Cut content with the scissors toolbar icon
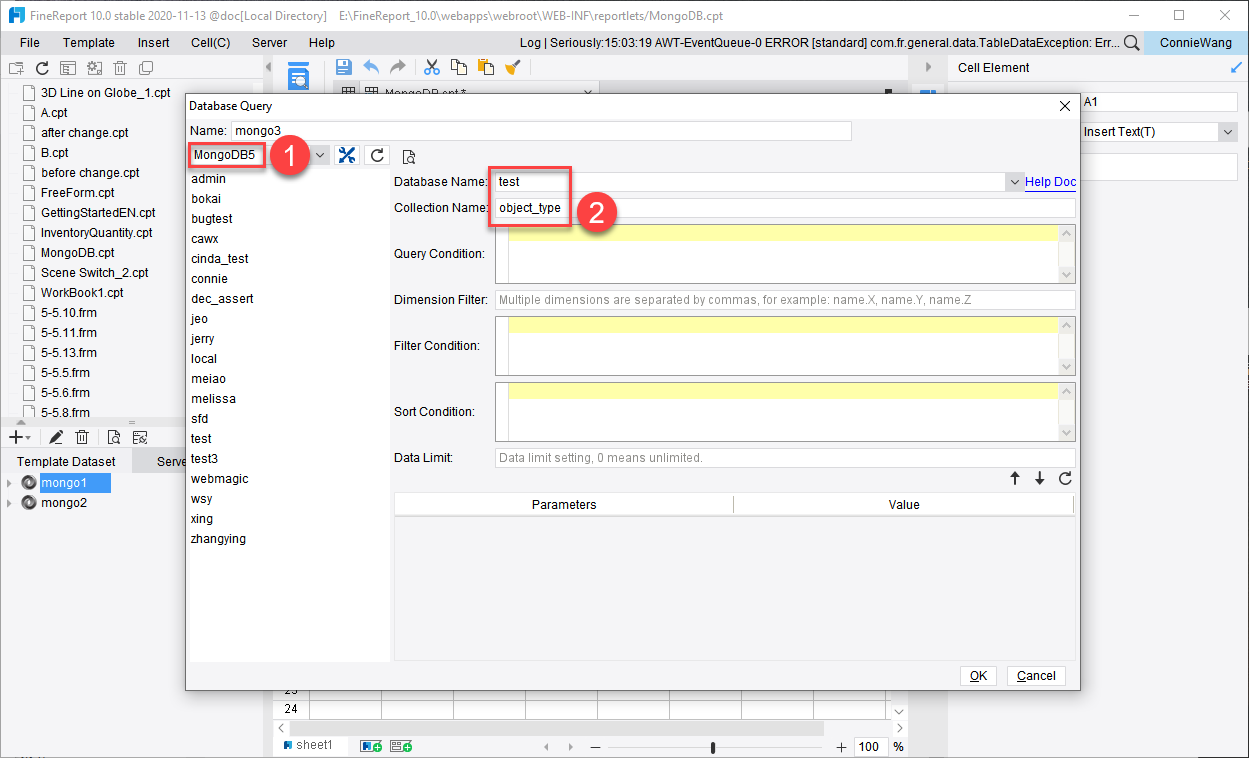 pyautogui.click(x=431, y=67)
